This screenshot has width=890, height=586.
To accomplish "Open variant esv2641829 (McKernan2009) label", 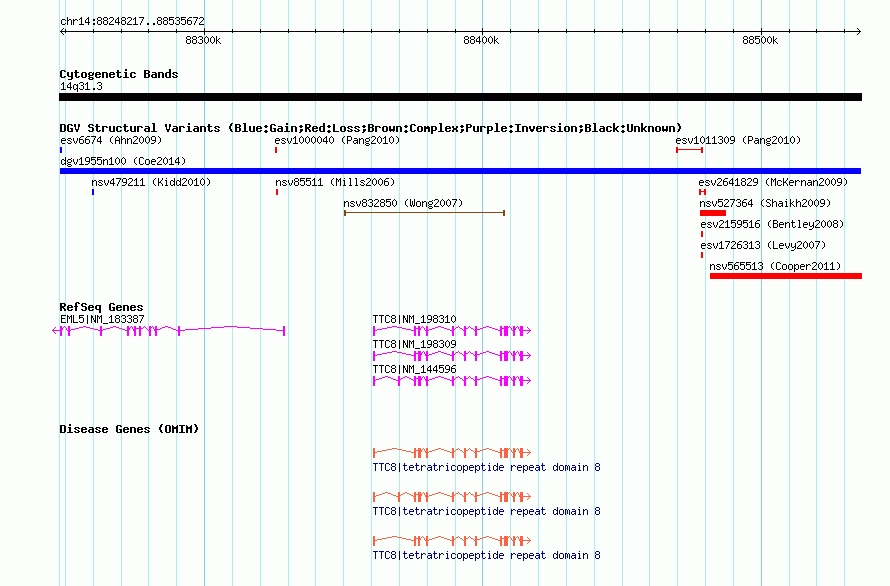I will pos(773,182).
